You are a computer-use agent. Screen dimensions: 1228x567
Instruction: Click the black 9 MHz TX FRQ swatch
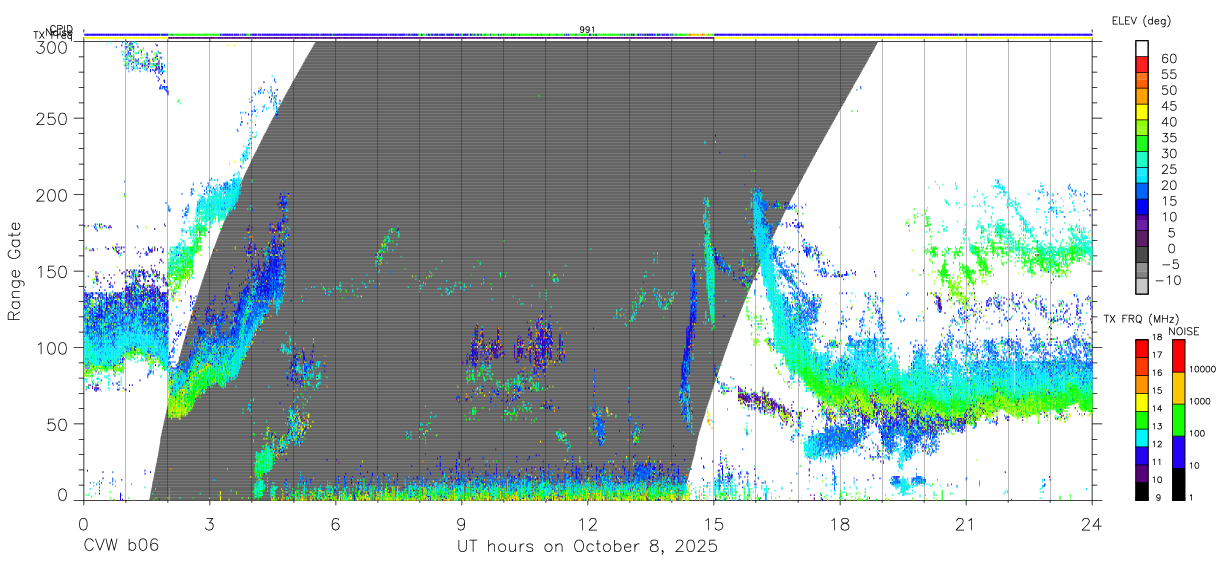pyautogui.click(x=1141, y=490)
